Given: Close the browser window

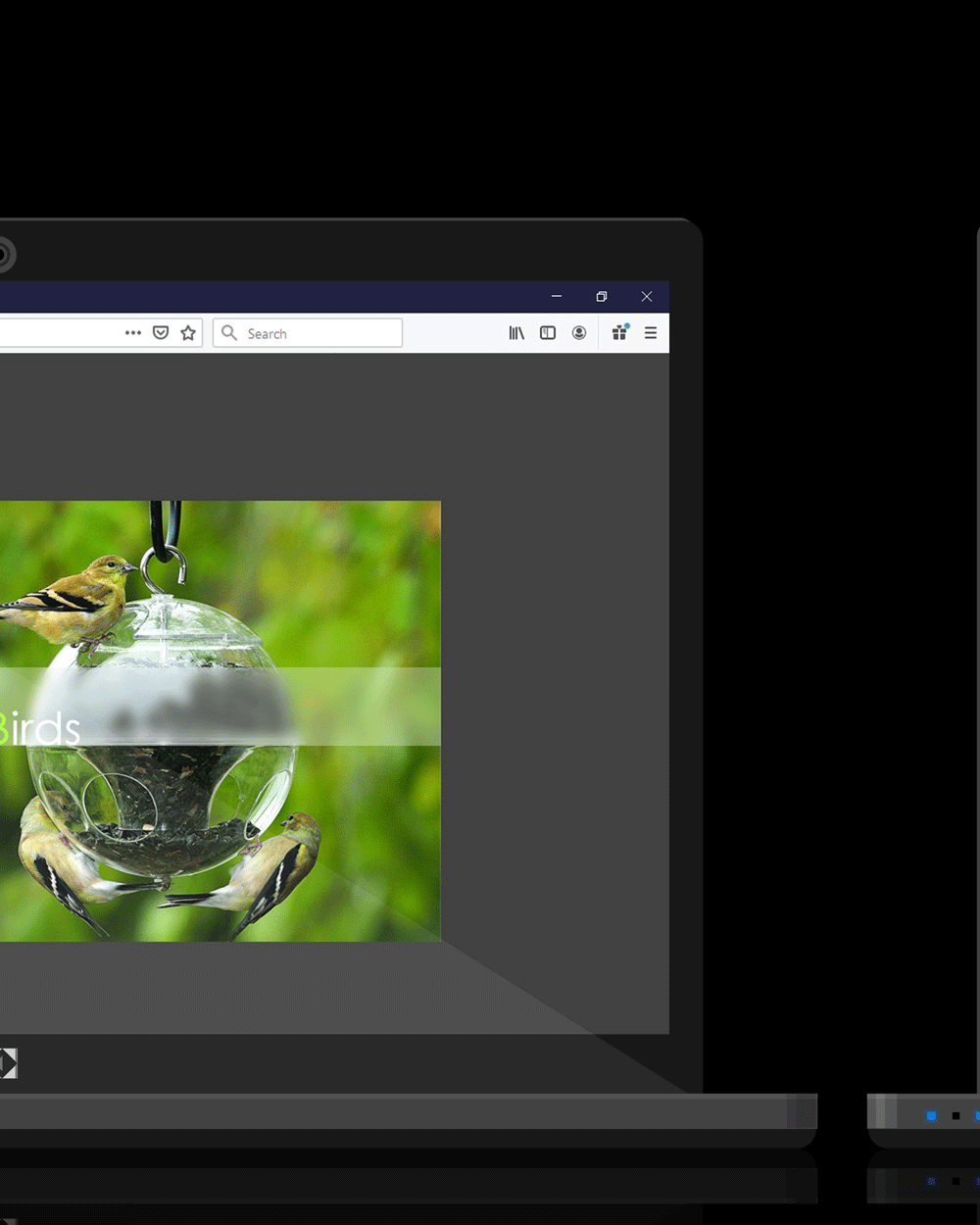Looking at the screenshot, I should click(x=647, y=296).
